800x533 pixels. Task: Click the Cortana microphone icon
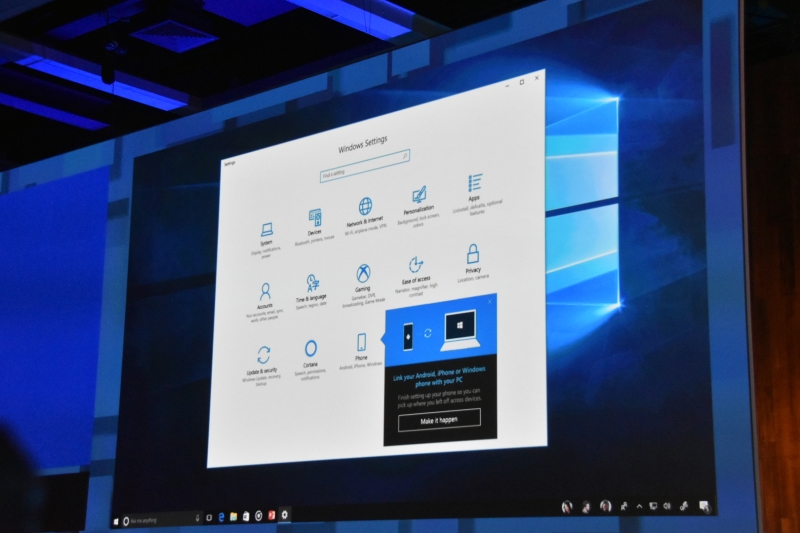[x=197, y=518]
